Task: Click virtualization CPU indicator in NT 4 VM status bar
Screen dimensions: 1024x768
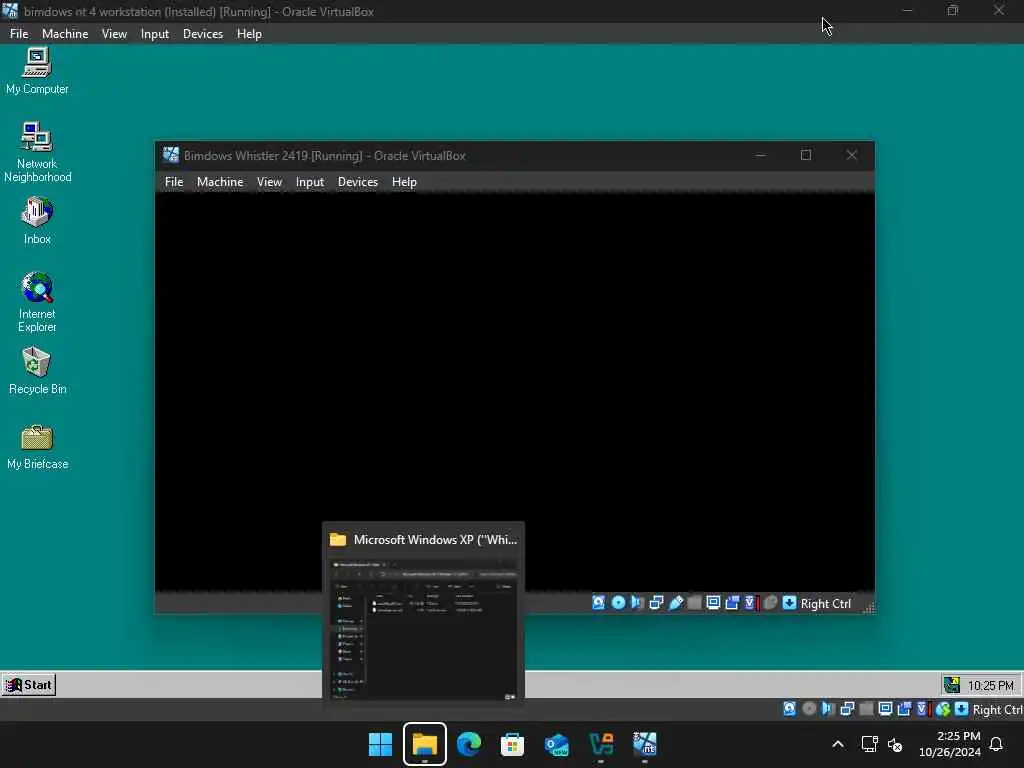Action: point(923,709)
